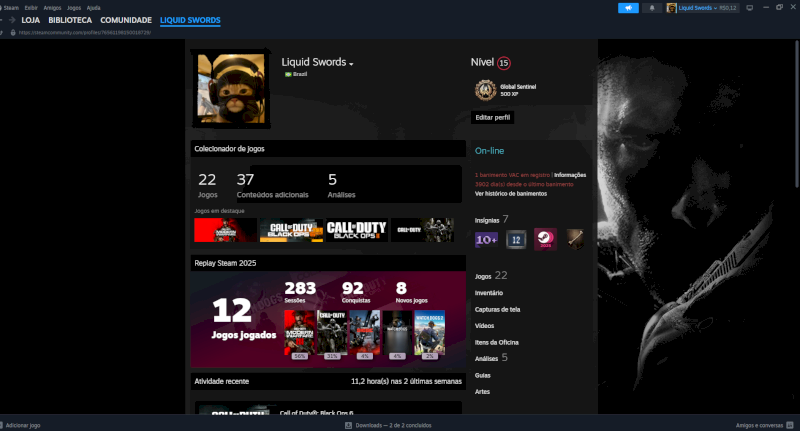The width and height of the screenshot is (800, 431).
Task: Click the Watch Dogs 2 game cover
Action: [x=430, y=333]
